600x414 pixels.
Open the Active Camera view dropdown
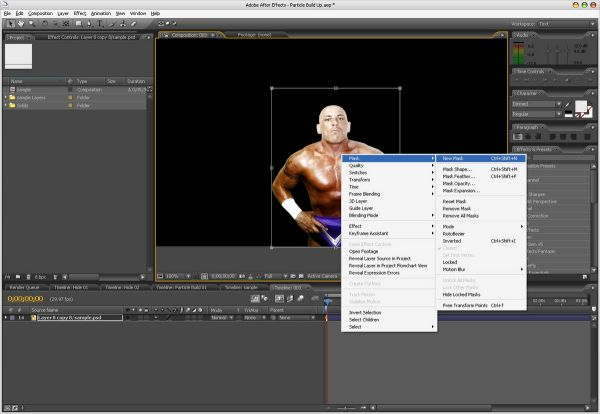323,276
